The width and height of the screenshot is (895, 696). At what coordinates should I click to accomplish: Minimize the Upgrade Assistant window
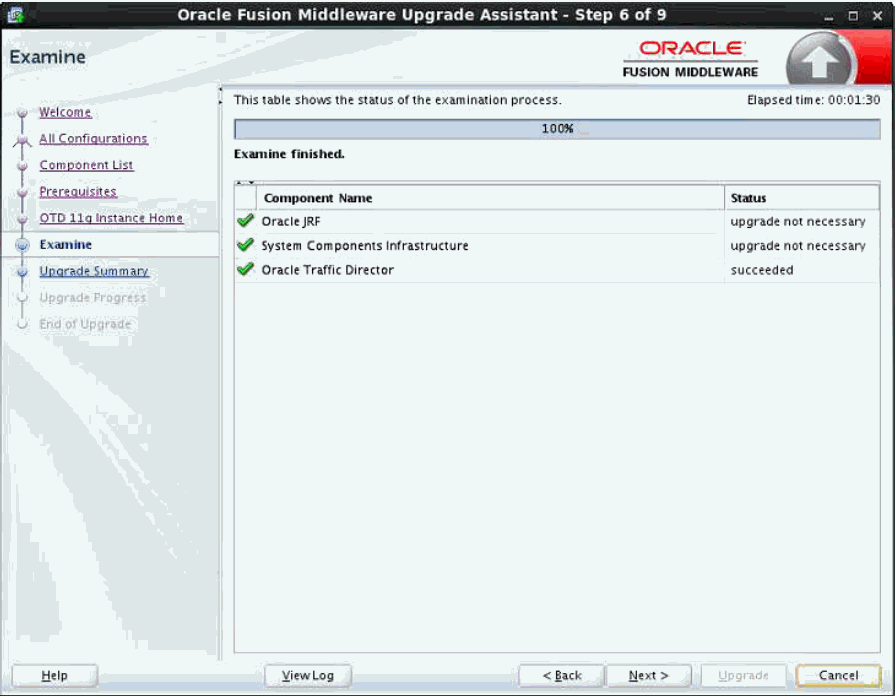click(829, 16)
